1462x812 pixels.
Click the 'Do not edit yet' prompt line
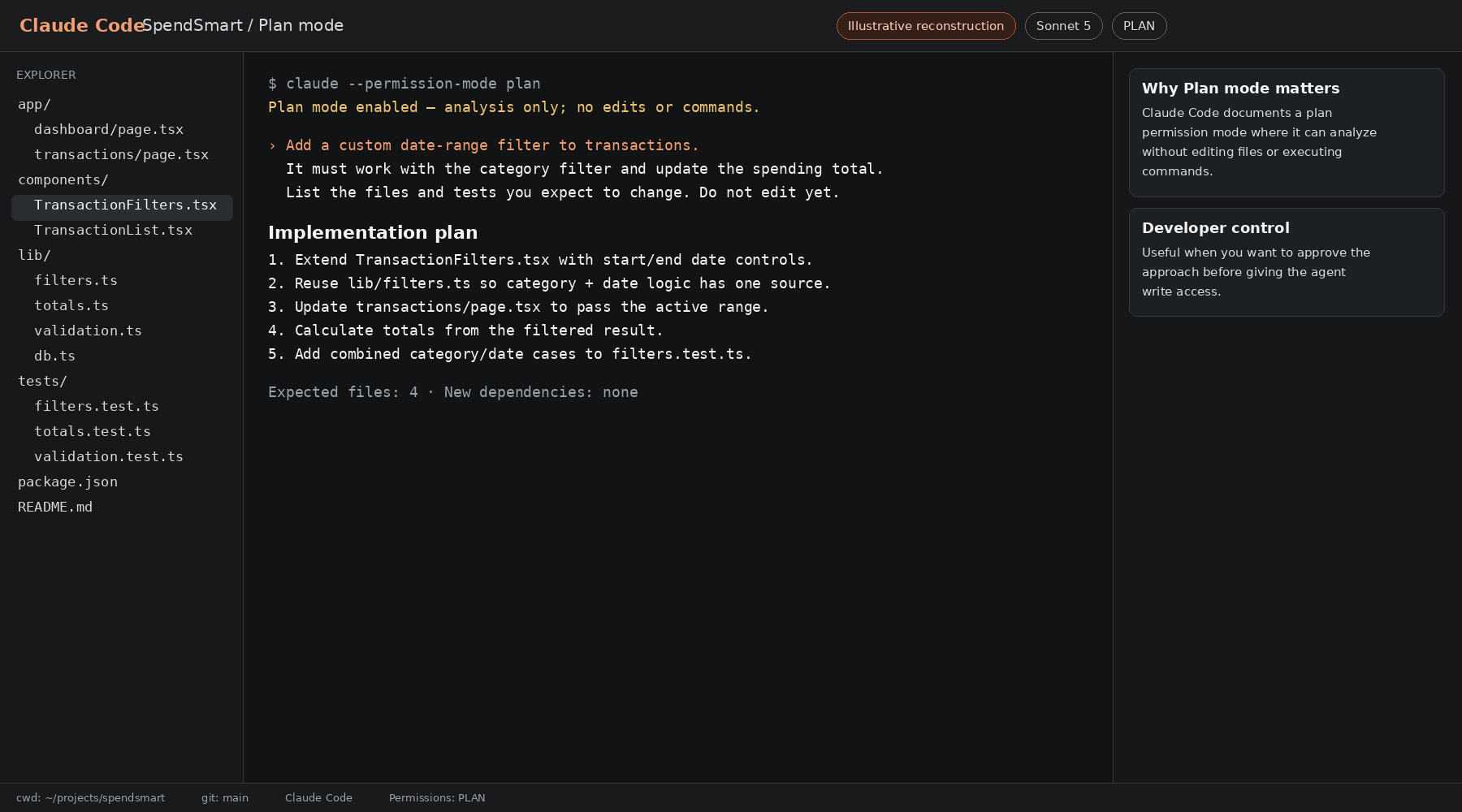pos(563,192)
